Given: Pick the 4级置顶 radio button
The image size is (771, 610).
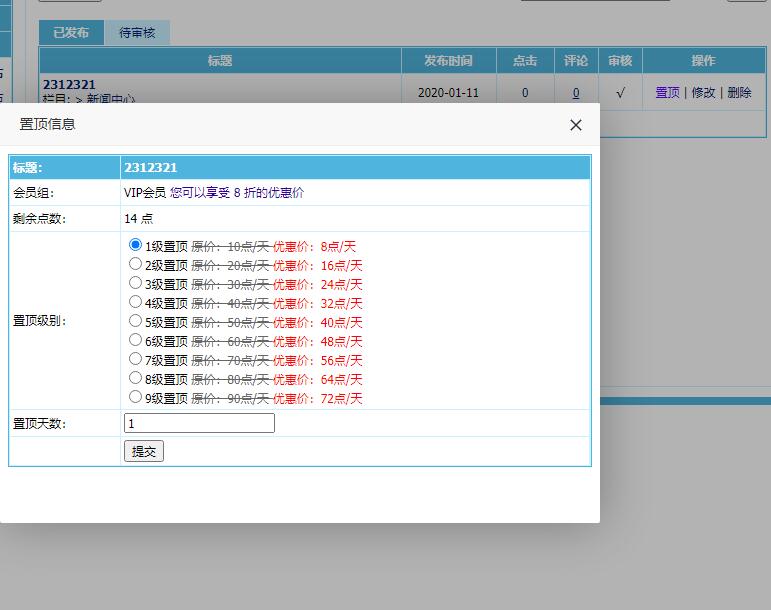Looking at the screenshot, I should (x=135, y=302).
